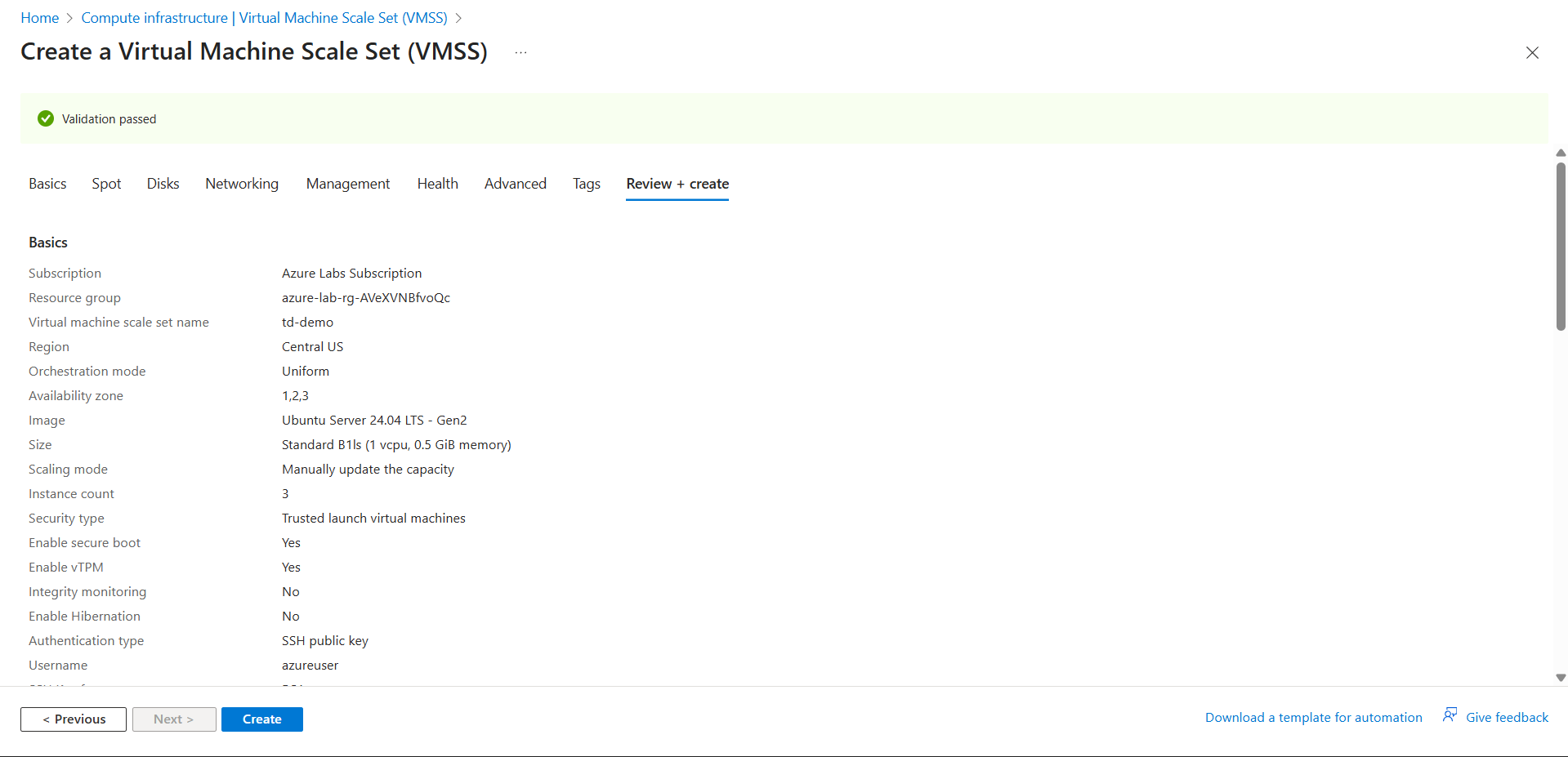1568x757 pixels.
Task: Click the Give feedback person icon
Action: [x=1450, y=716]
